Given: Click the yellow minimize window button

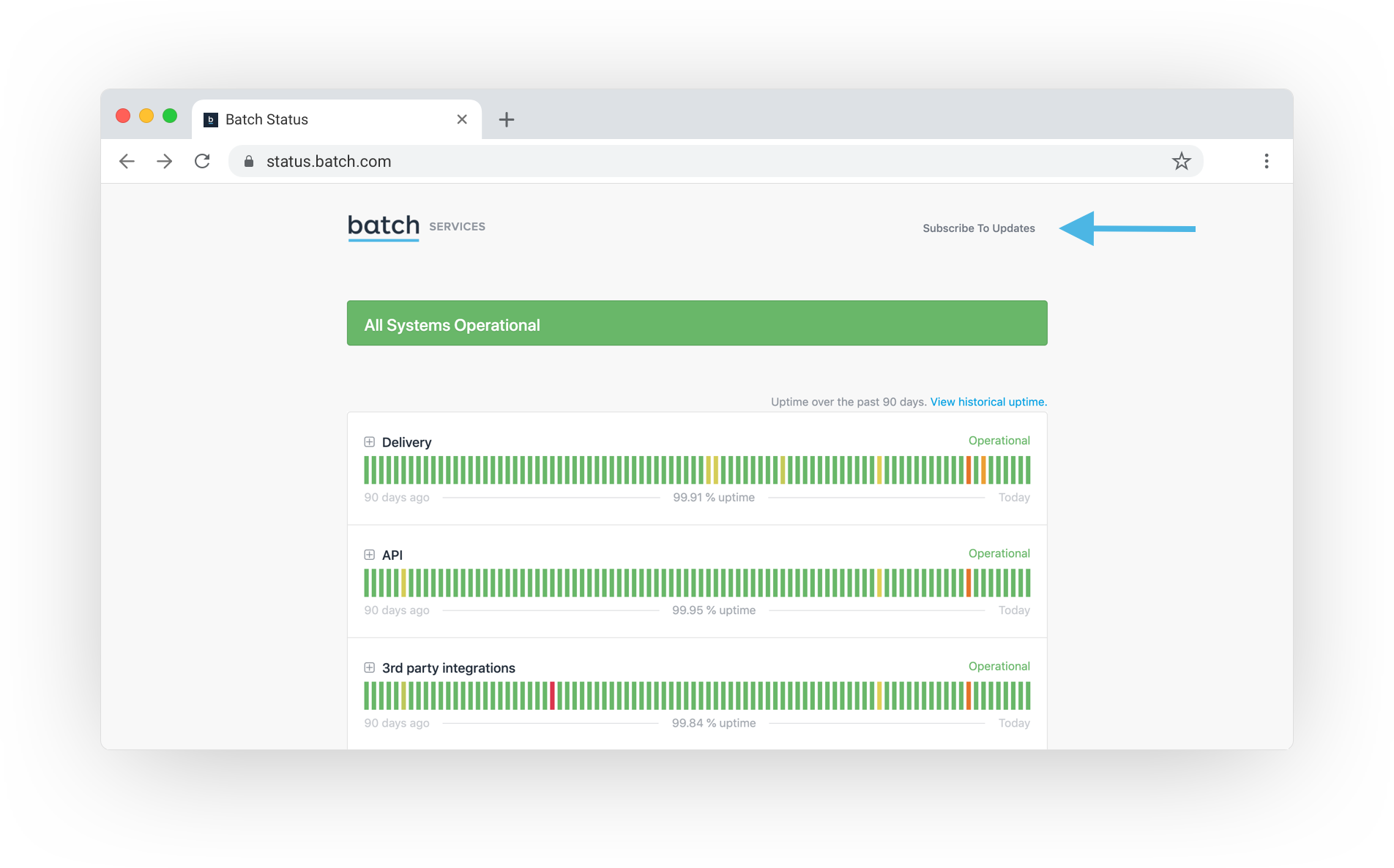Looking at the screenshot, I should 146,116.
